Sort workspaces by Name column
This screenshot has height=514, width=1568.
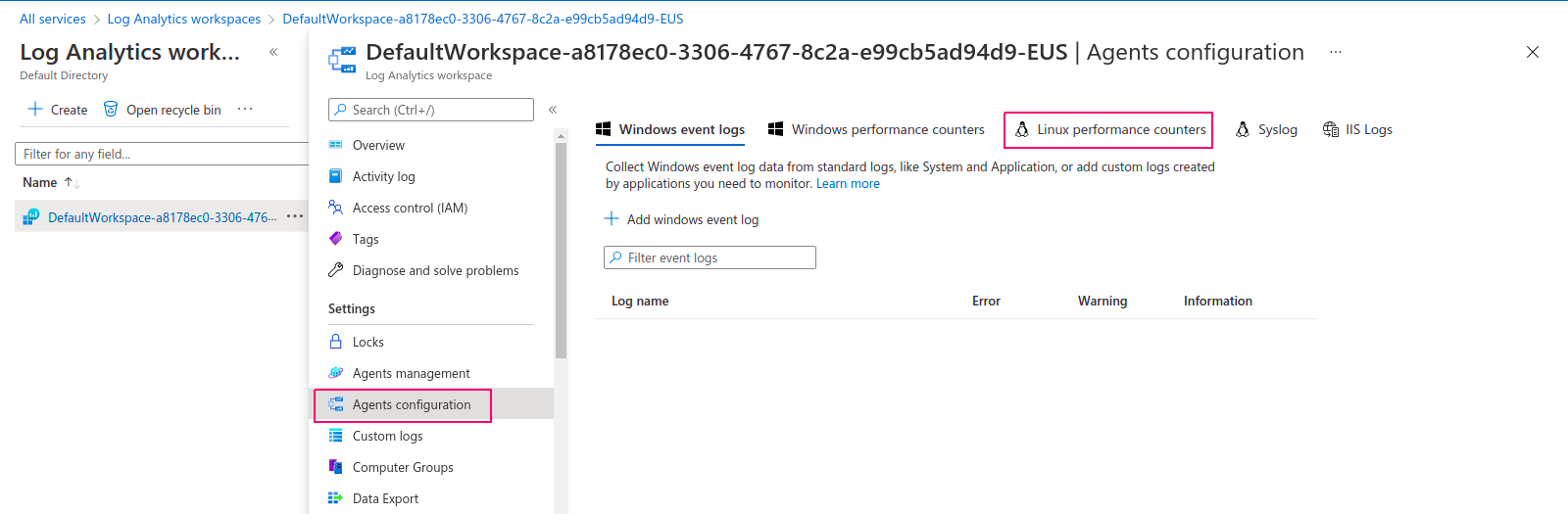coord(51,182)
